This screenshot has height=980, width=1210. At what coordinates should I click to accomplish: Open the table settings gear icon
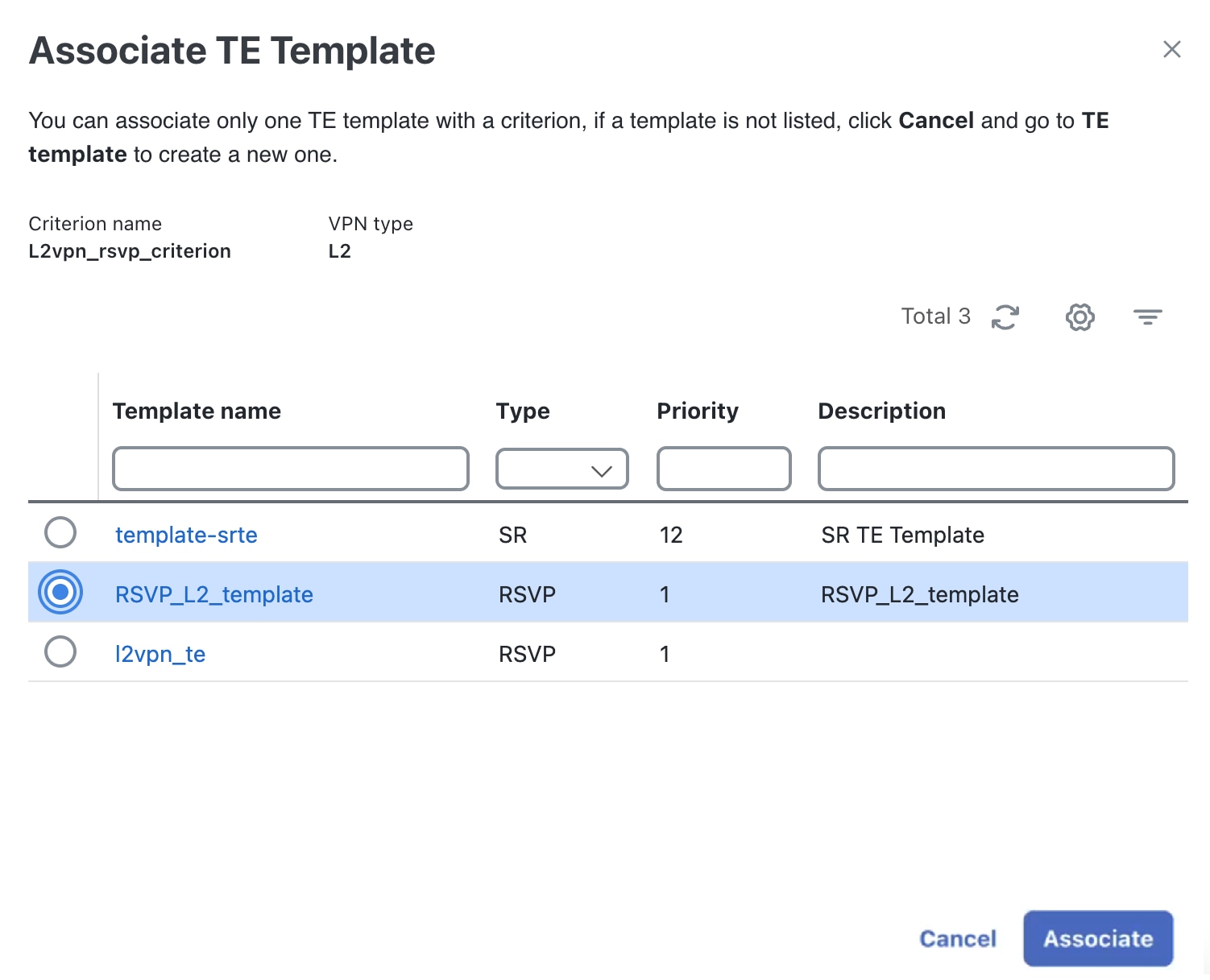pos(1079,316)
